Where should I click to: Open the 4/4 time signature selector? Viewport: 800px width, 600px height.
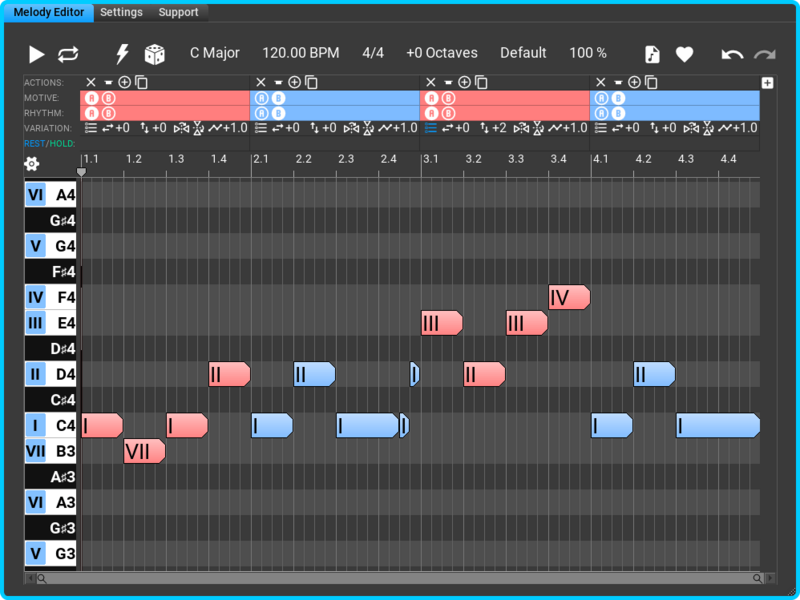(x=373, y=53)
